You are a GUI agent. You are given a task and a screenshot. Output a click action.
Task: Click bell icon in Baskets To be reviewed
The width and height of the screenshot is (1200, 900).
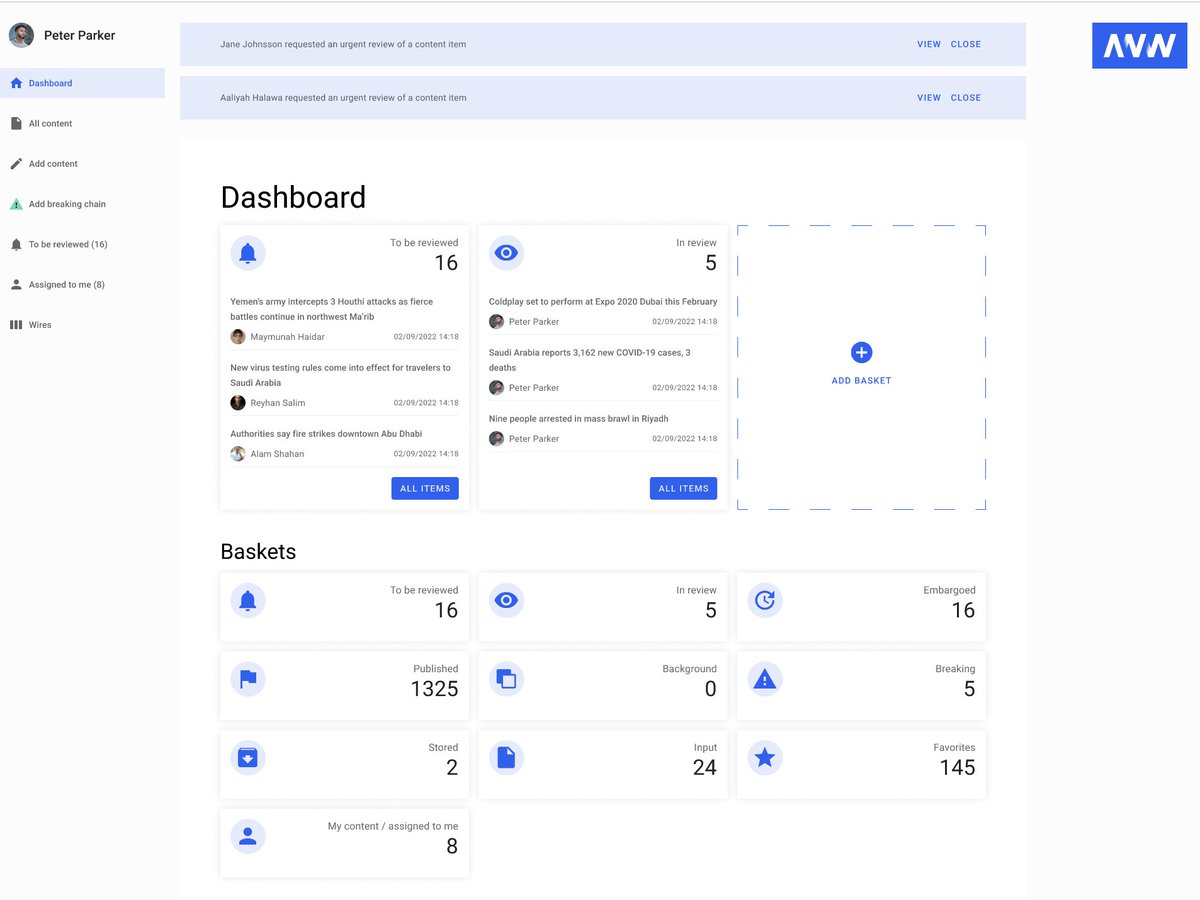click(248, 600)
